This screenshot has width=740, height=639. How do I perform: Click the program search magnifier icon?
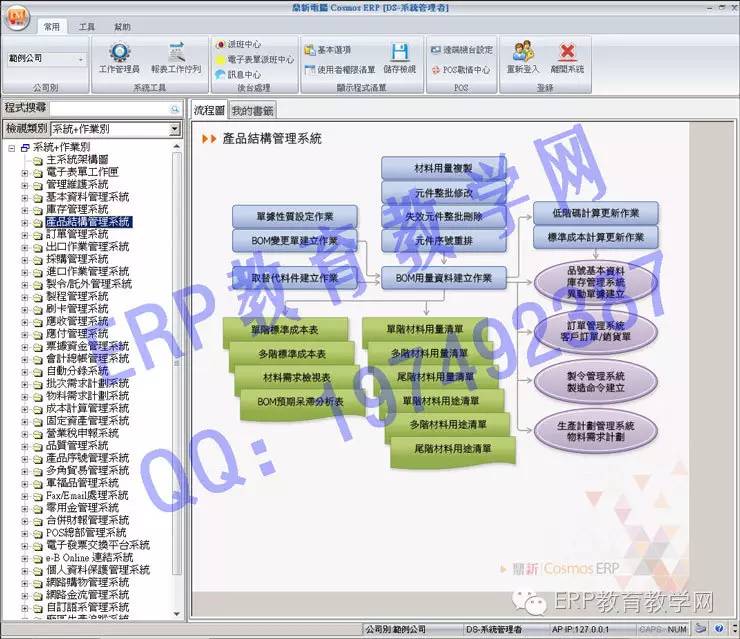pyautogui.click(x=175, y=107)
